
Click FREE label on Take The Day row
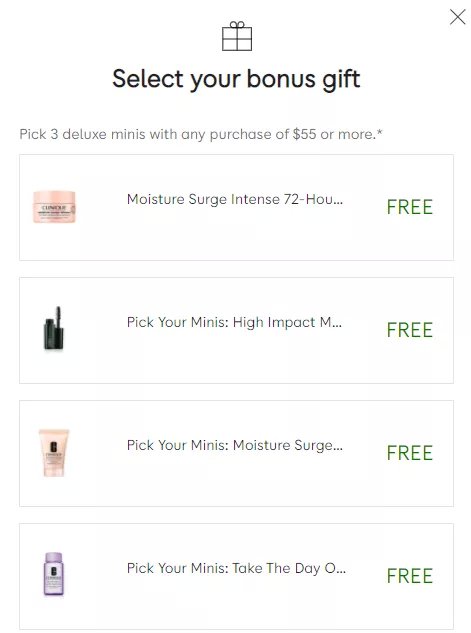tap(410, 576)
